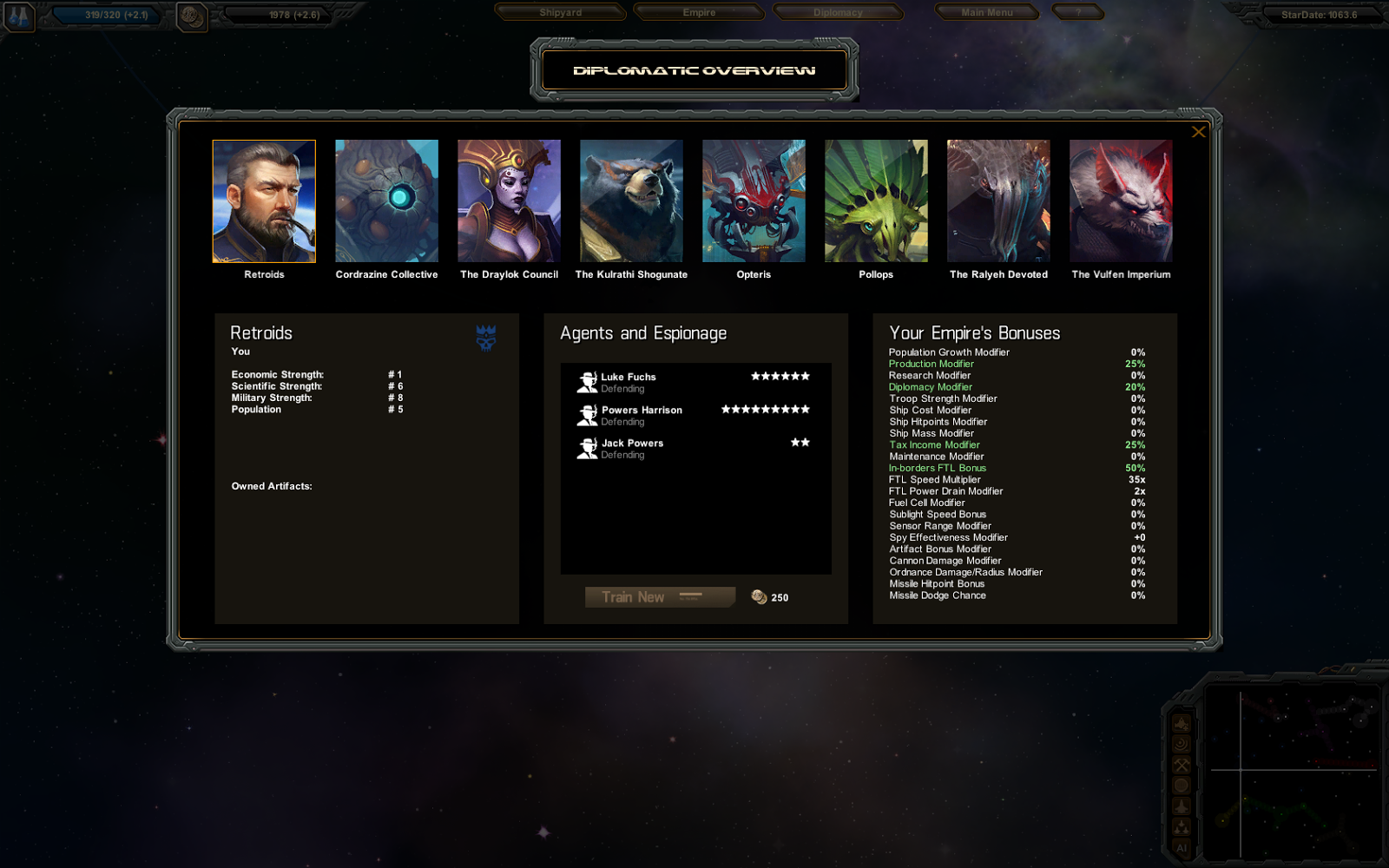Open the Shipyard menu
This screenshot has width=1389, height=868.
pyautogui.click(x=561, y=12)
